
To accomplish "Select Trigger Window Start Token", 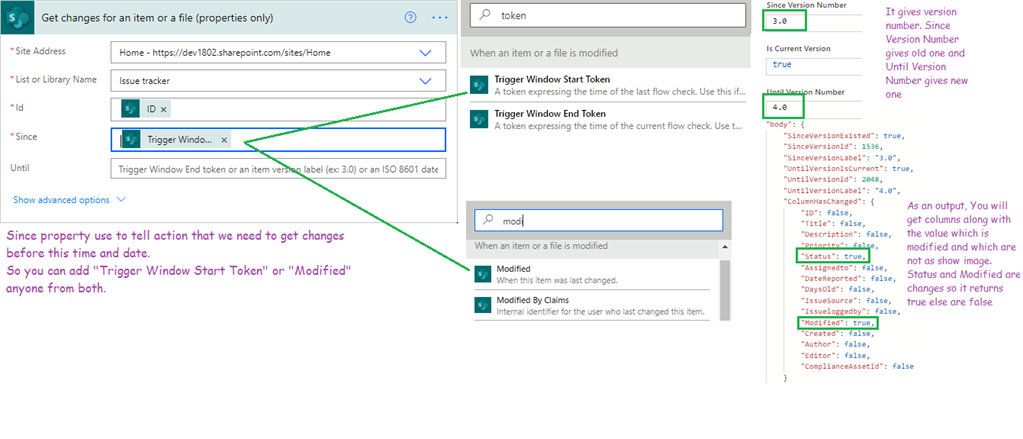I will 607,86.
